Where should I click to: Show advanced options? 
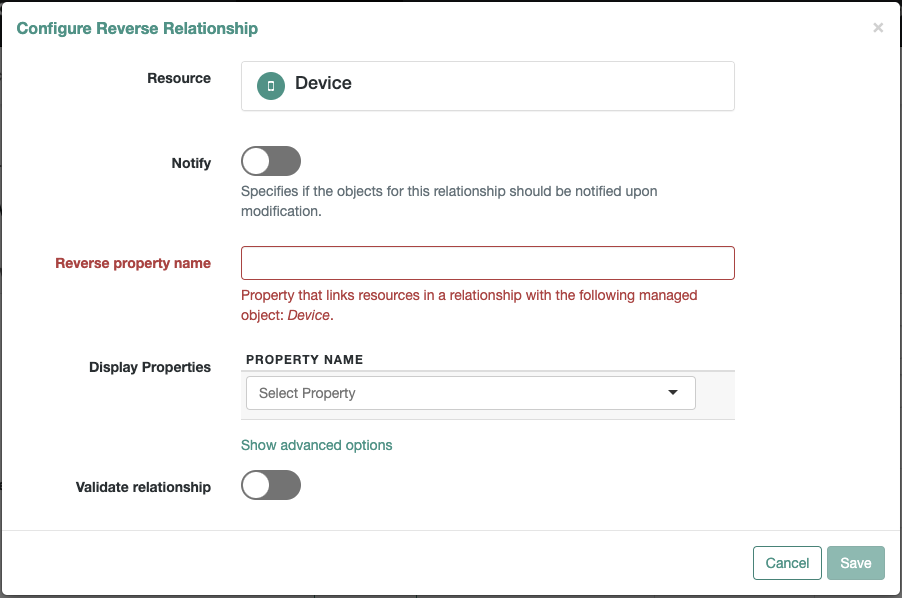point(316,445)
